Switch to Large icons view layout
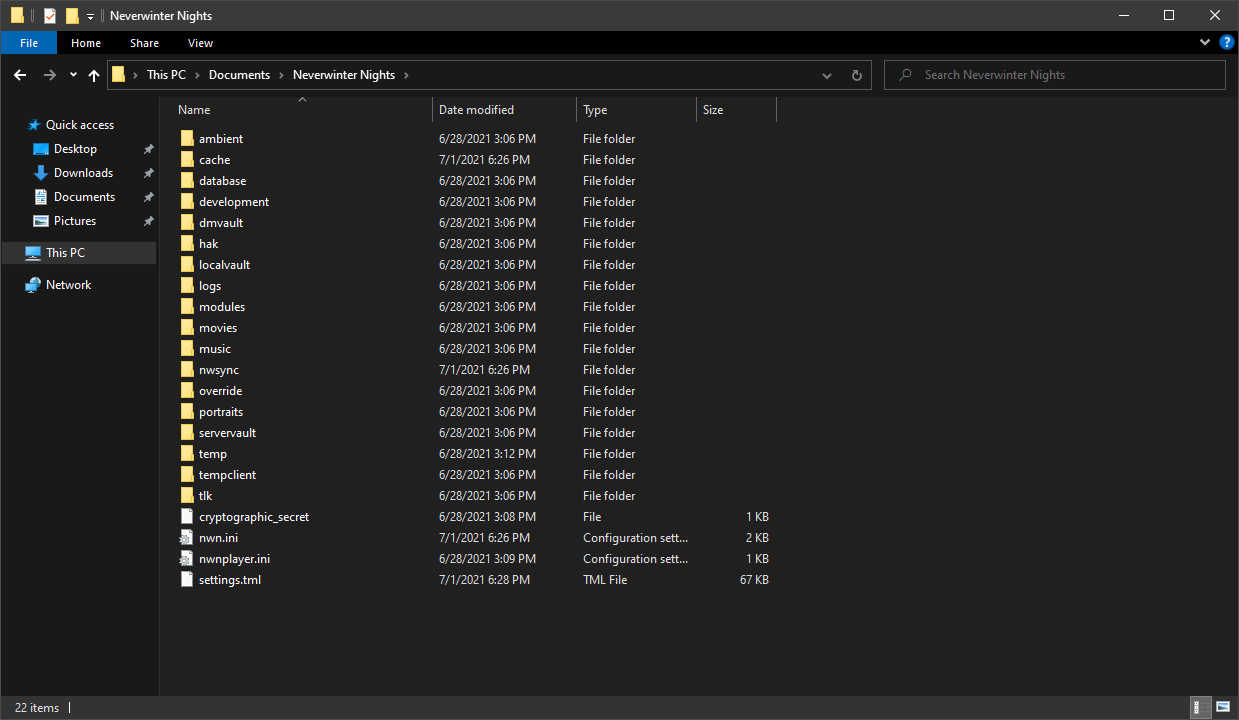Screen dimensions: 1239x720 (1223, 708)
